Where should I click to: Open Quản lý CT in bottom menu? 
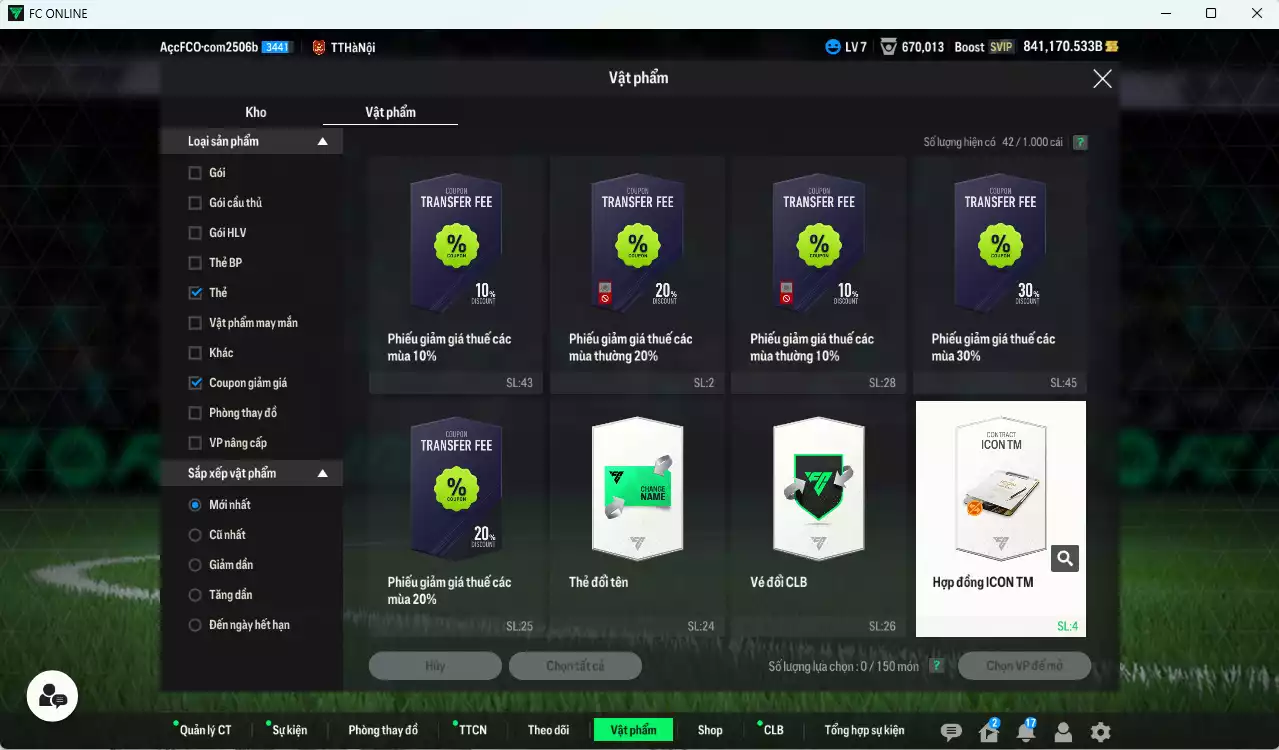(x=205, y=730)
